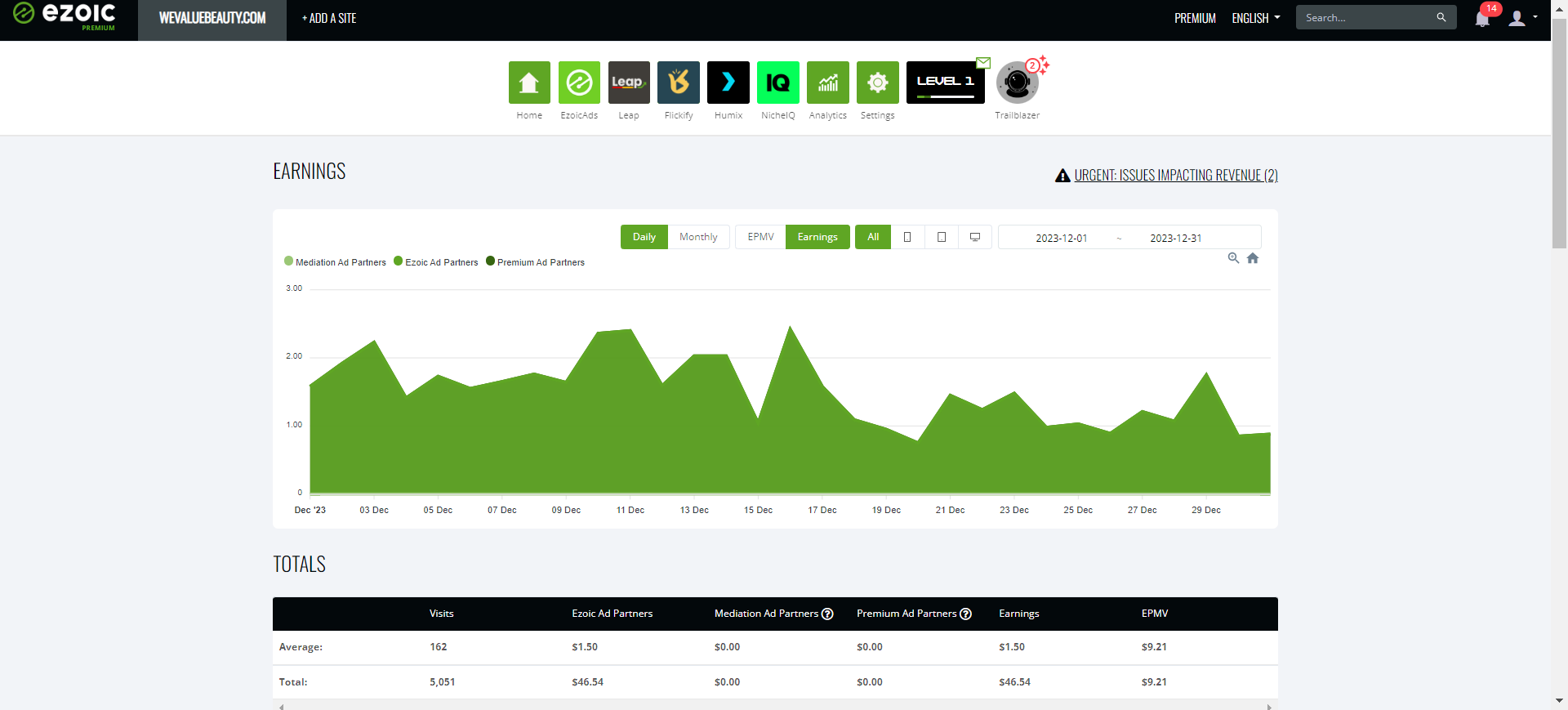The image size is (1568, 710).
Task: Sort by Ezoic Ad Partners column
Action: pos(612,614)
